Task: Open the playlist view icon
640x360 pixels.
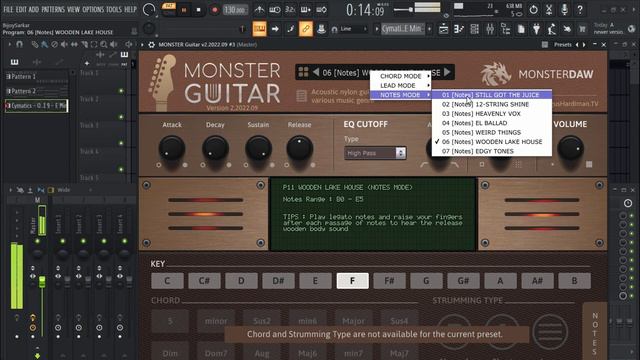Action: (x=443, y=29)
